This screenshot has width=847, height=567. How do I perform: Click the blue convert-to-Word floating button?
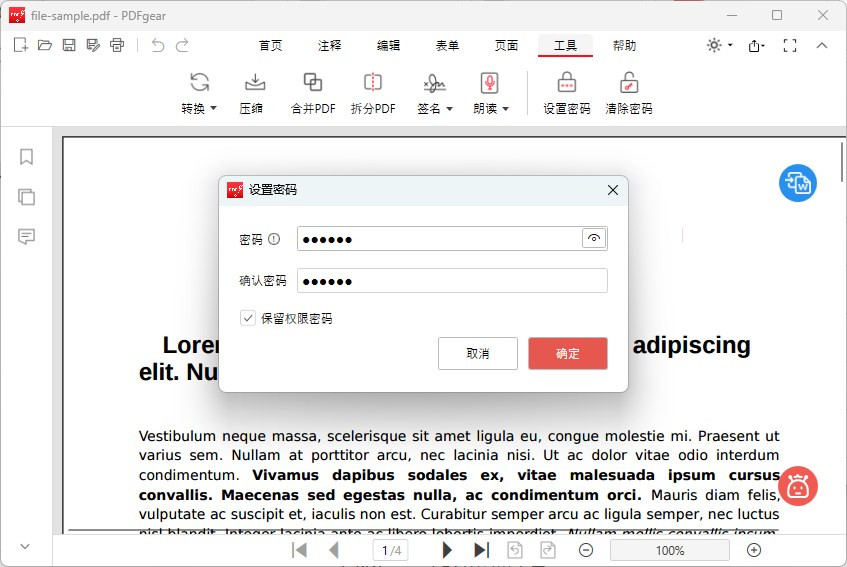(798, 183)
